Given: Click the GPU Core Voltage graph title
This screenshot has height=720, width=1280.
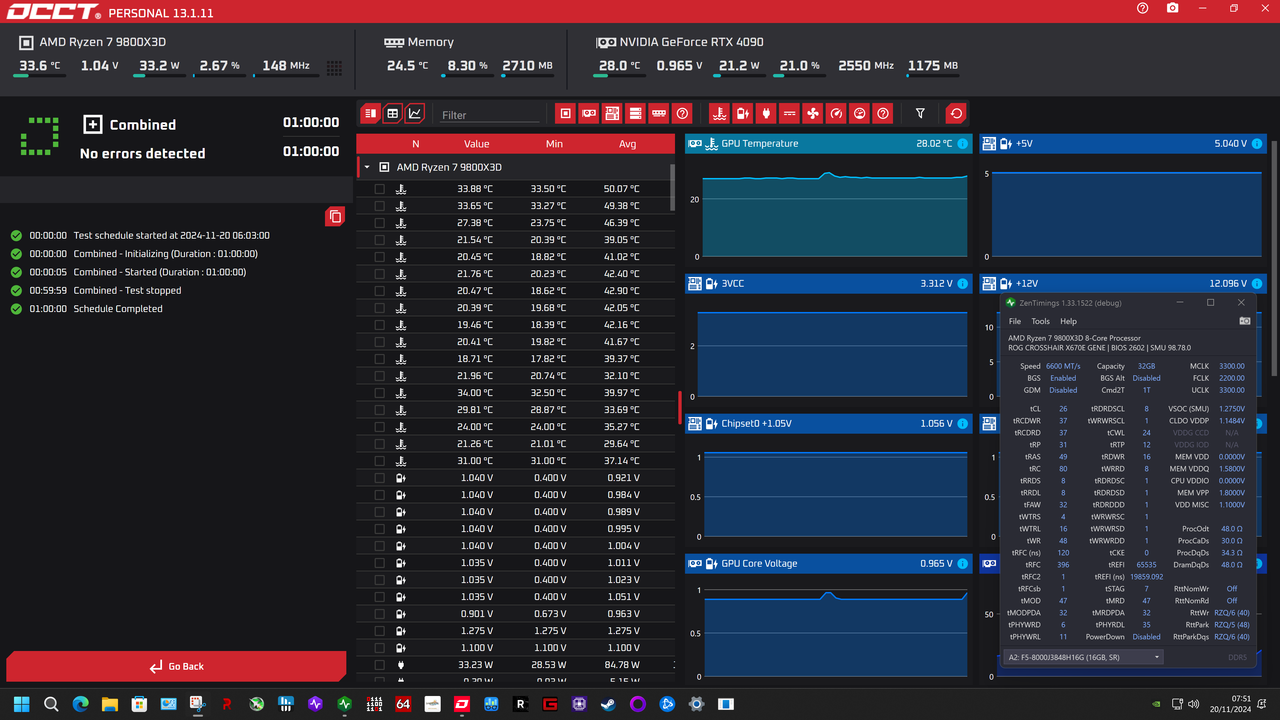Looking at the screenshot, I should pos(759,564).
